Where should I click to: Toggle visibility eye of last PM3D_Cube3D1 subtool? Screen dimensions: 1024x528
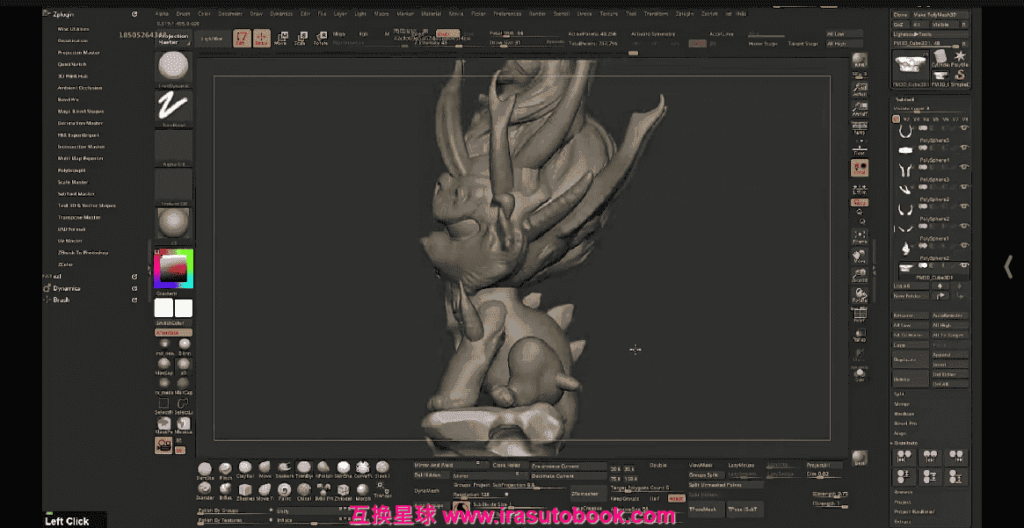click(964, 265)
